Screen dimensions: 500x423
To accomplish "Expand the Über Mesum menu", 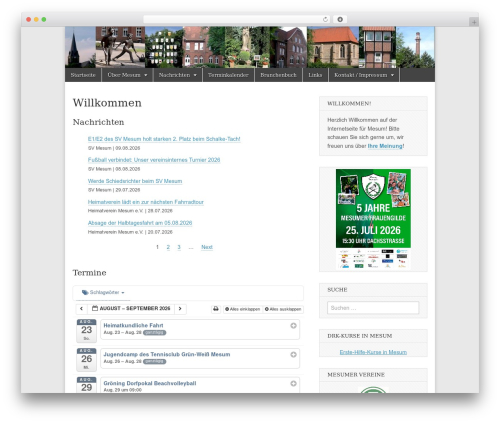I will [x=127, y=75].
